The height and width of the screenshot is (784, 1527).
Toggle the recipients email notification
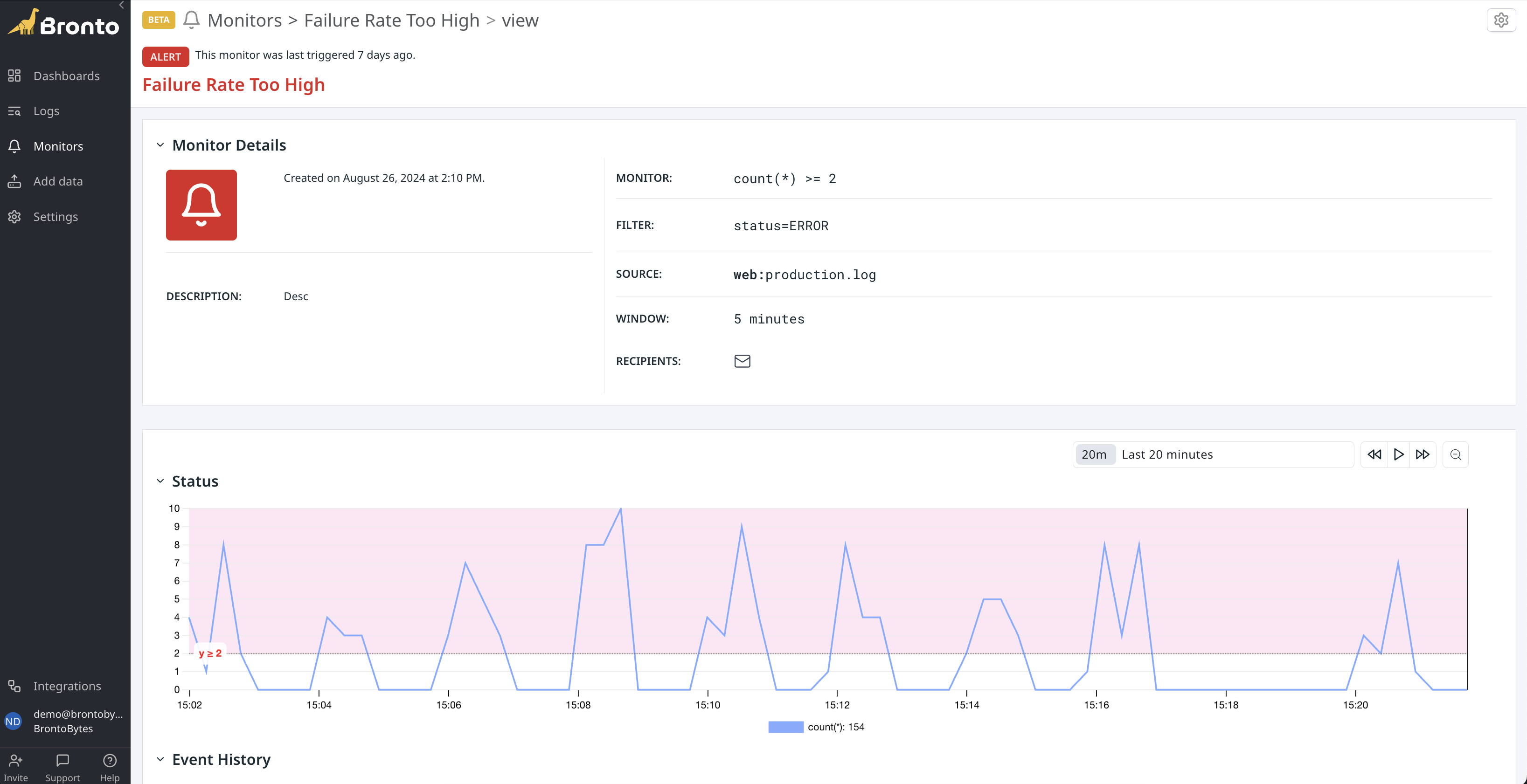point(742,361)
